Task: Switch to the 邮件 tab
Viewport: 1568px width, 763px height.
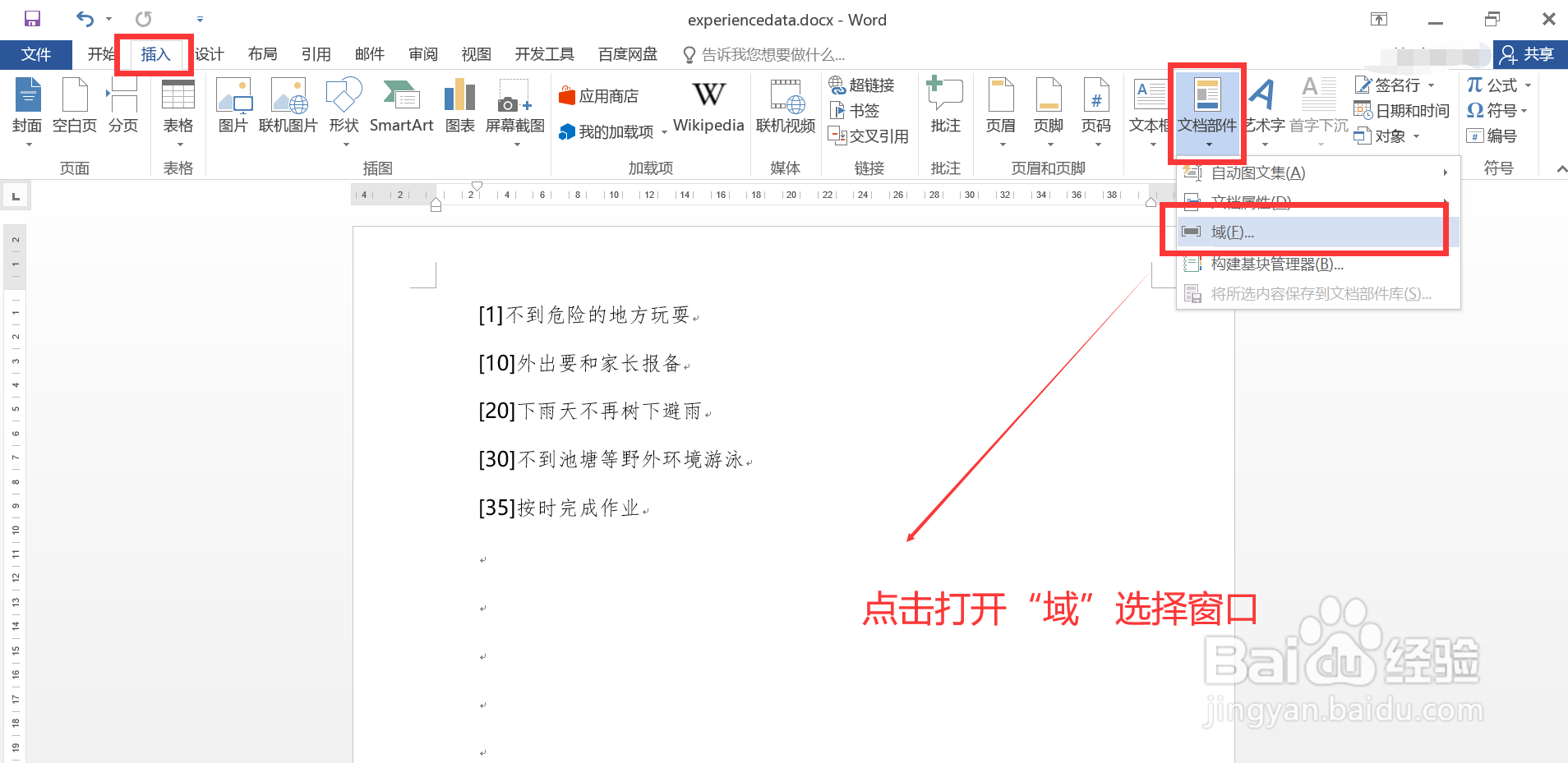Action: [x=370, y=54]
